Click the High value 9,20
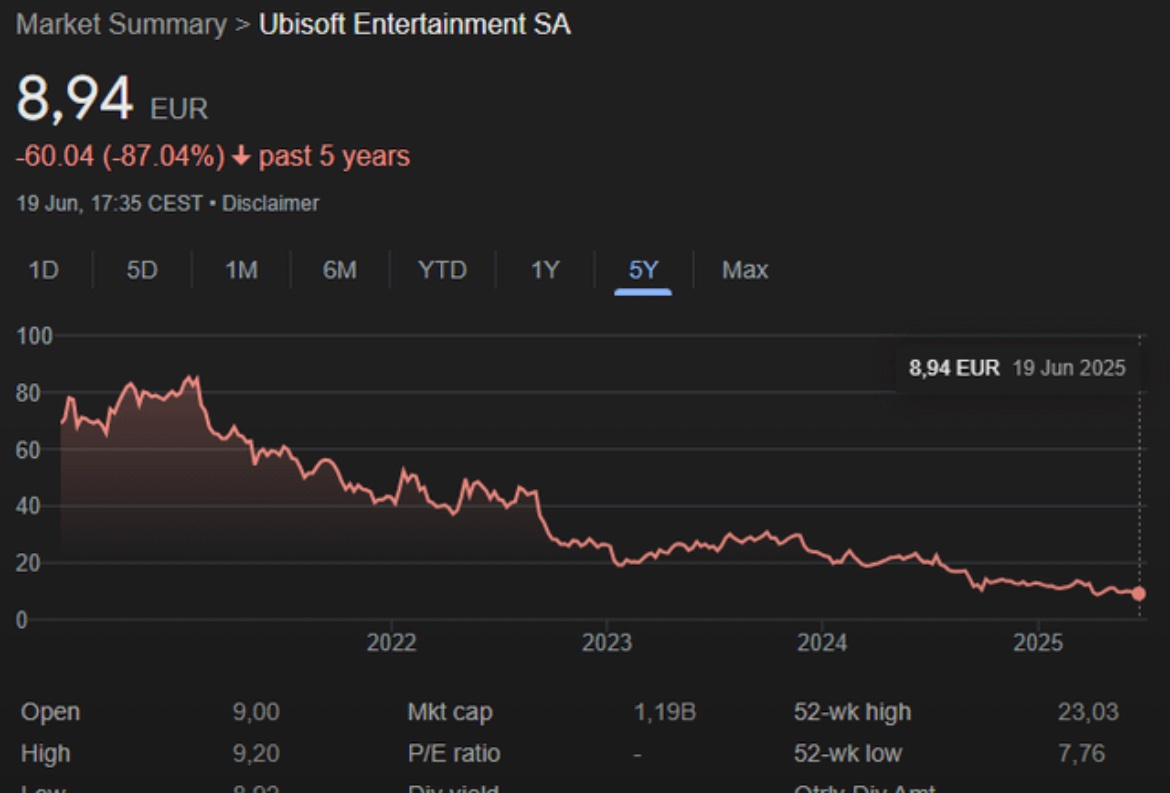 pyautogui.click(x=256, y=753)
